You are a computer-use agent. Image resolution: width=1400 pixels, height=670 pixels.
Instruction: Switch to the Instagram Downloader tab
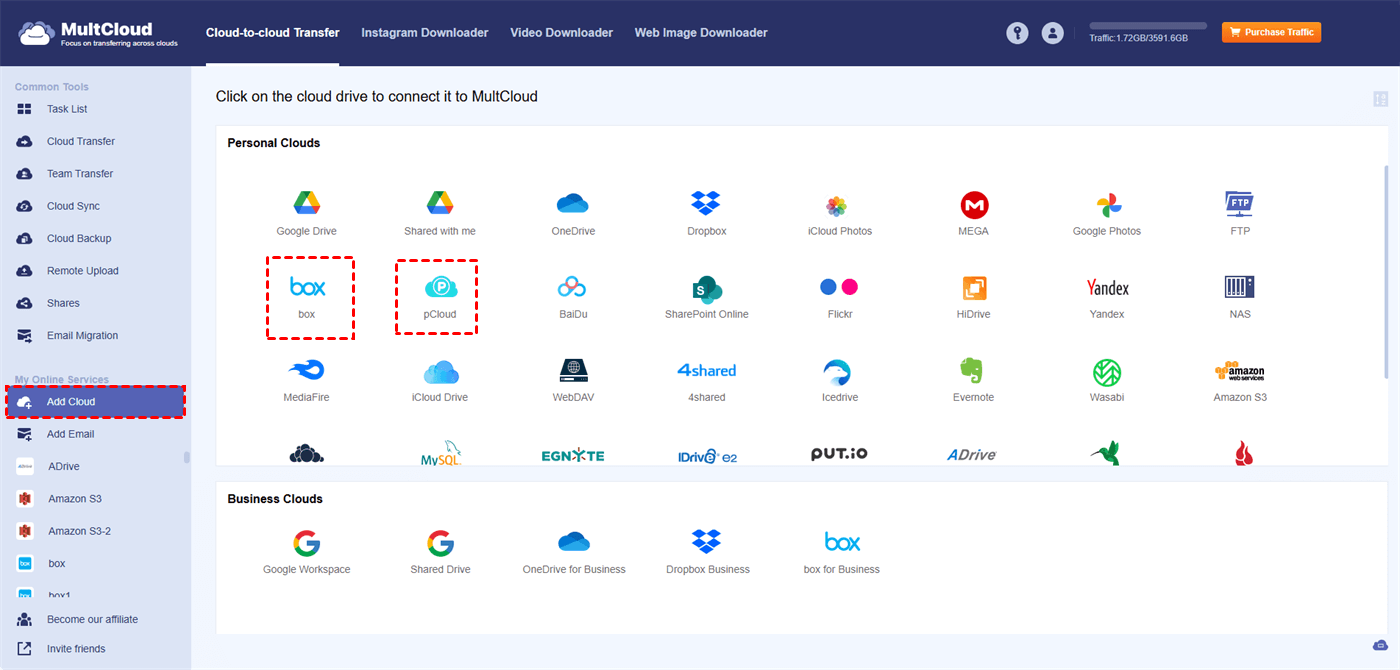(424, 33)
